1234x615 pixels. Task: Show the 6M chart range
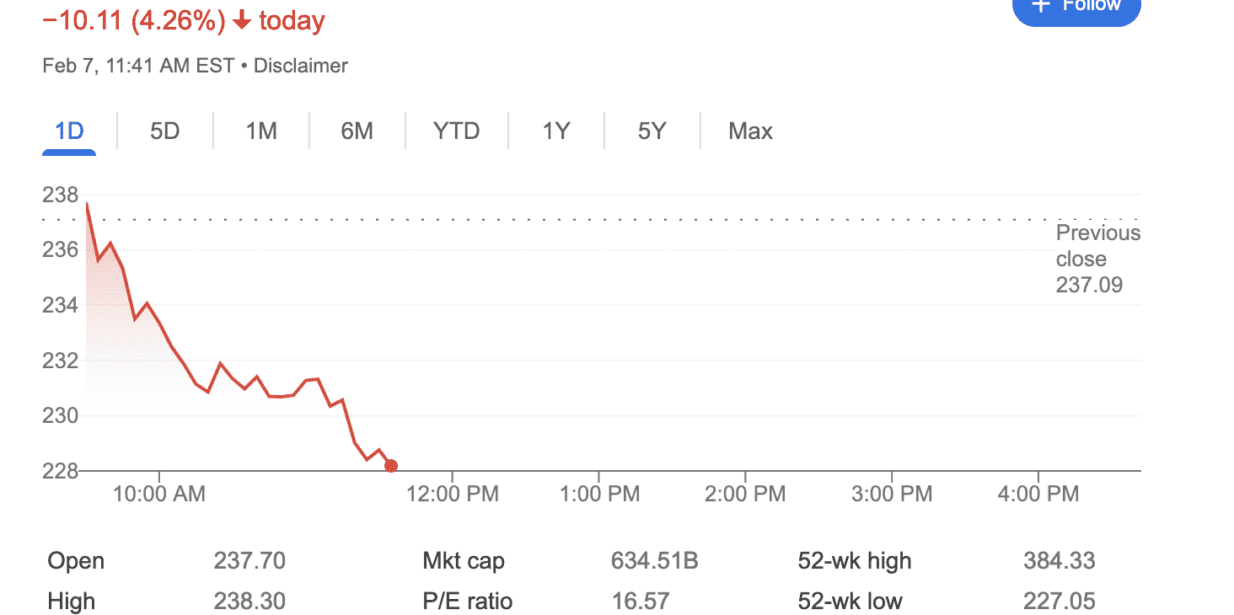tap(356, 131)
